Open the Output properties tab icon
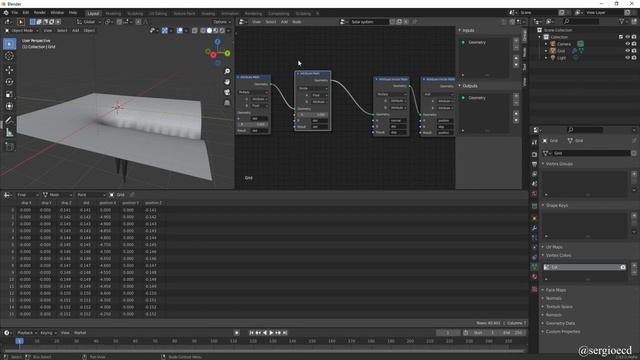 [534, 164]
